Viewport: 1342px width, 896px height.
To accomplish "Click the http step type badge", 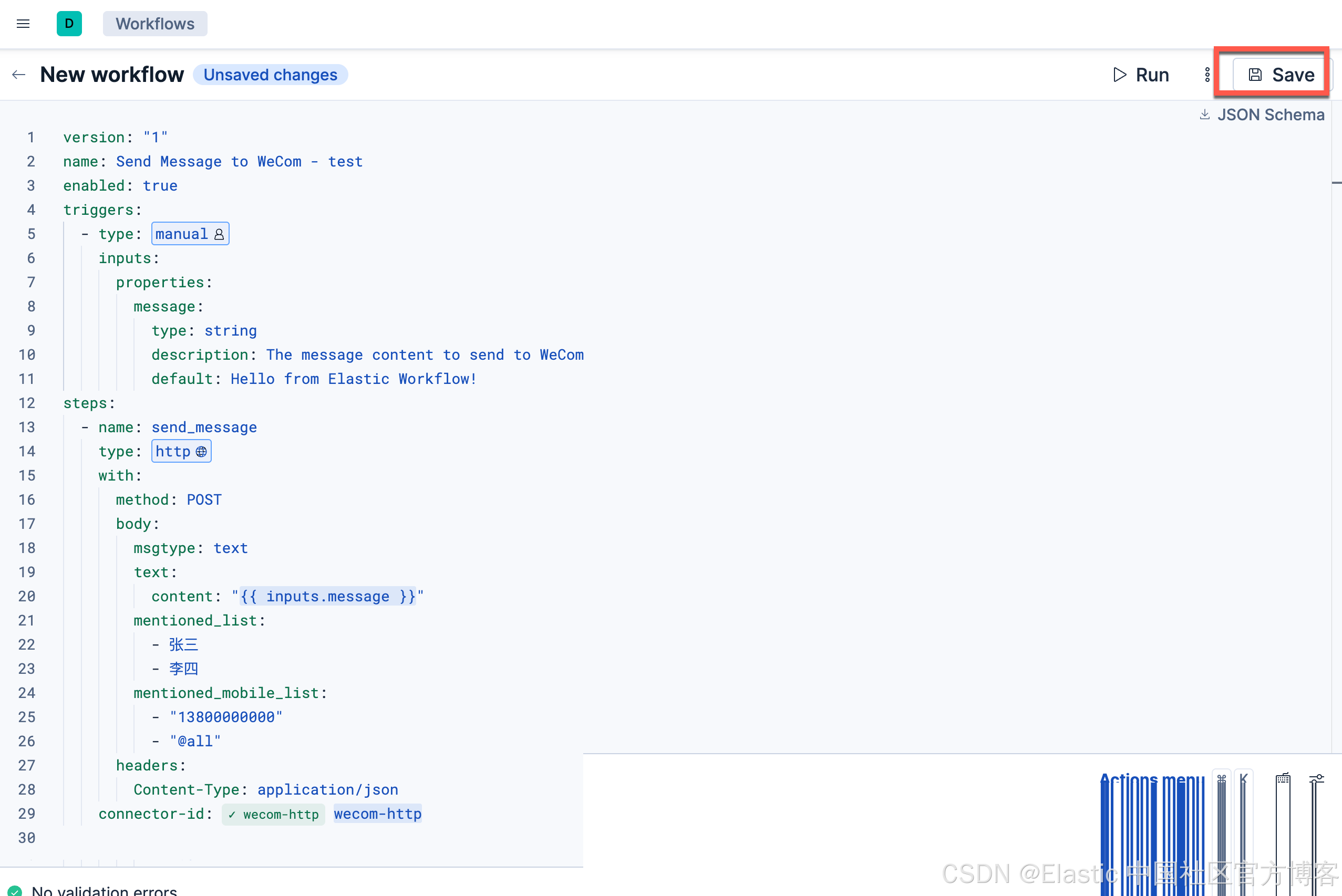I will [181, 452].
